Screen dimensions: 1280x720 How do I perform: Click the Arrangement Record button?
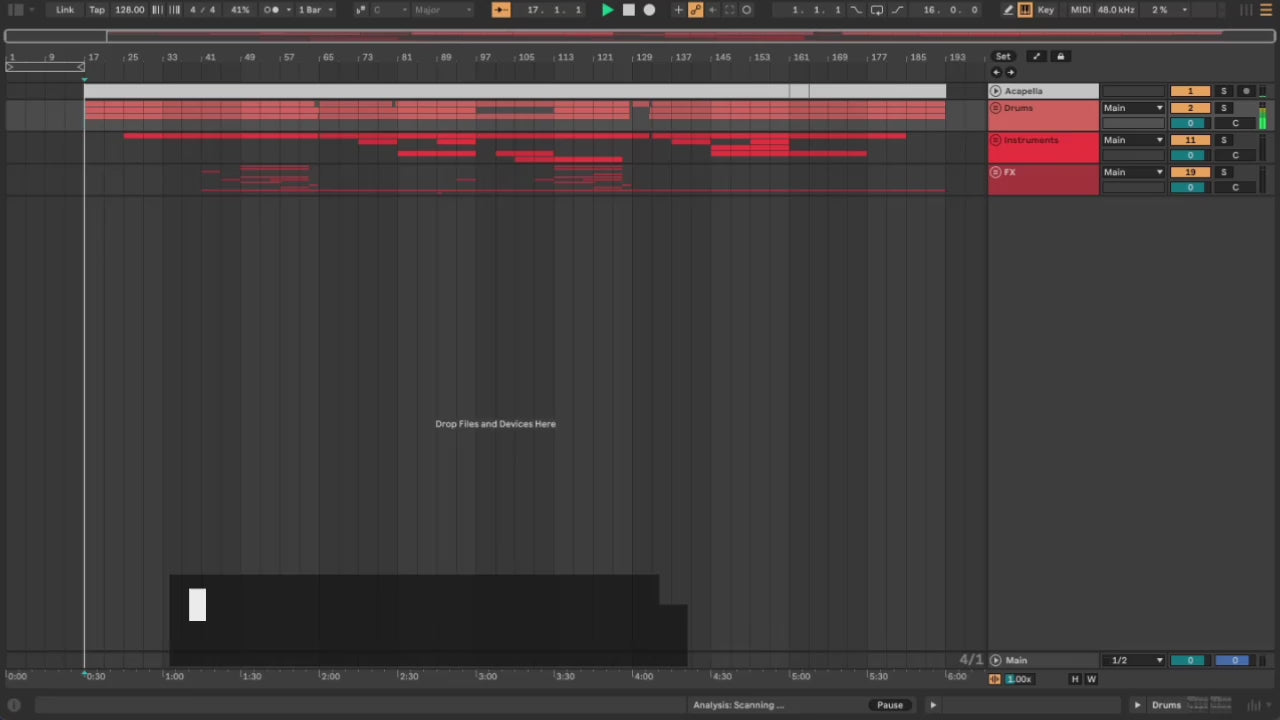coord(649,10)
